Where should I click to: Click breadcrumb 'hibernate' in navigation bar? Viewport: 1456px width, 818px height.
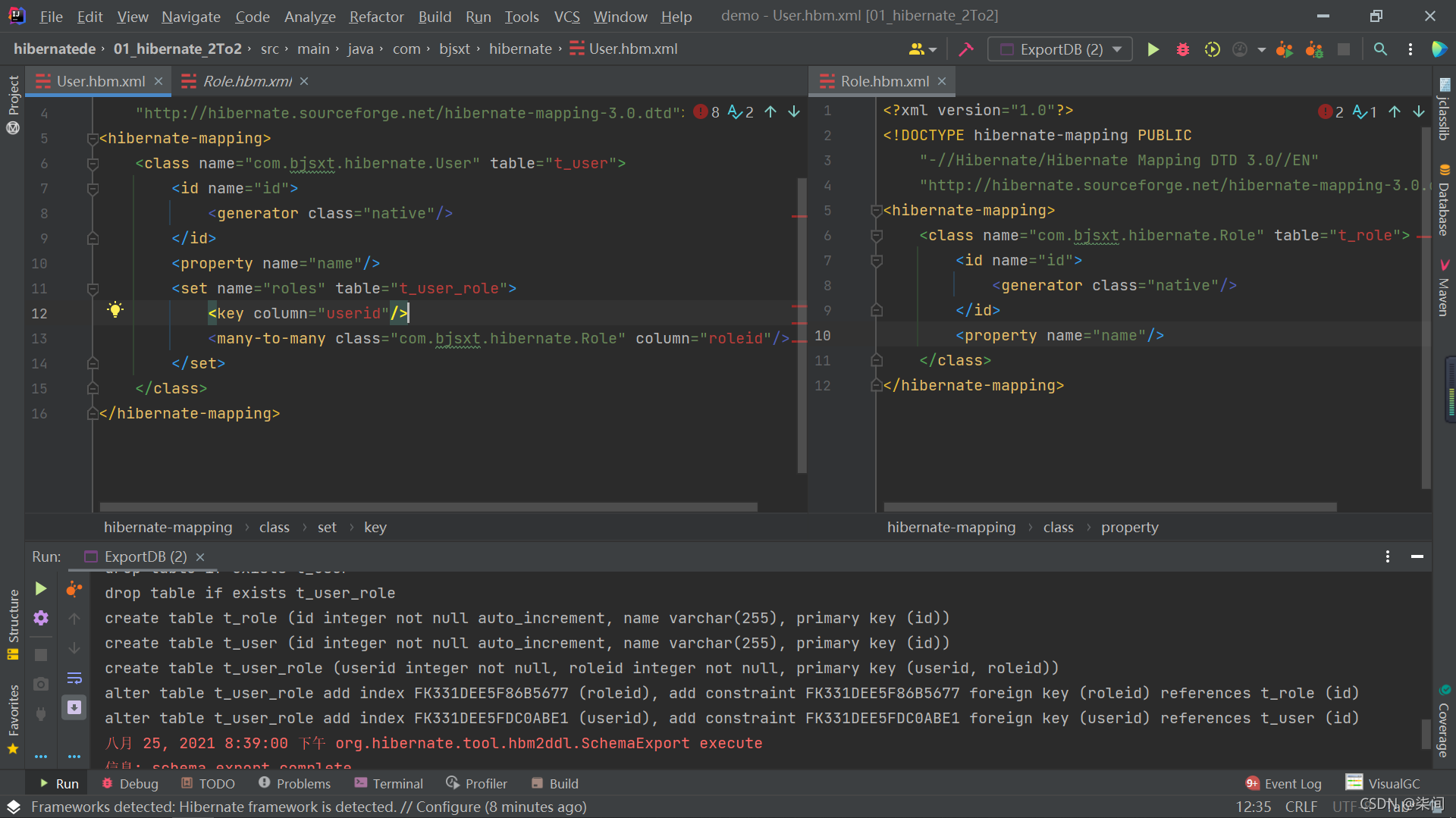point(520,49)
